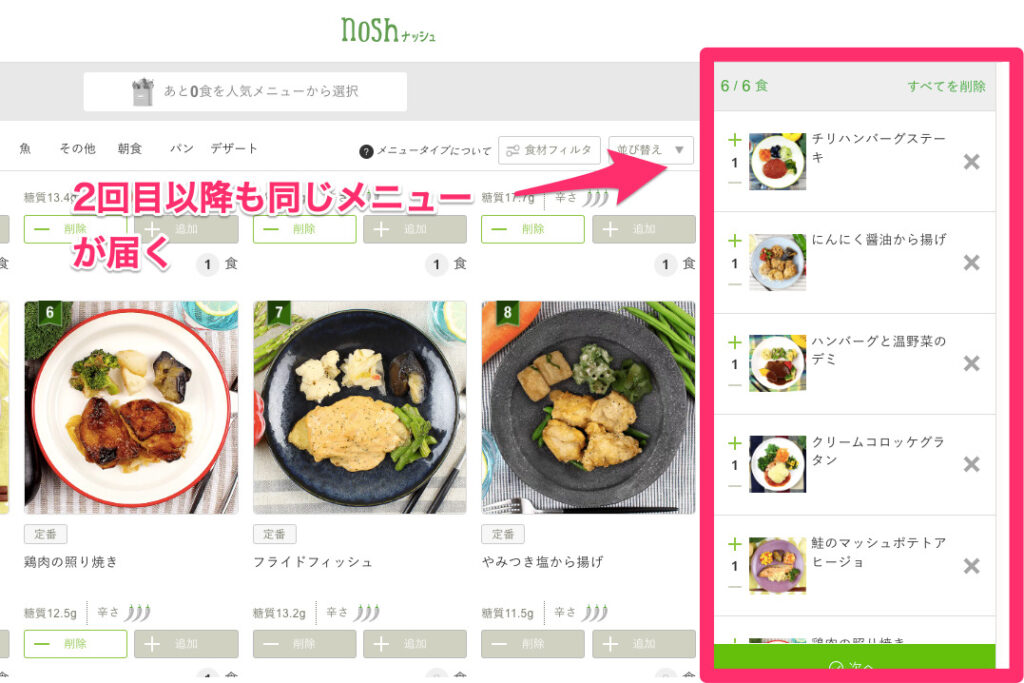Open the やみつき塩から揚げ dish photo
The height and width of the screenshot is (683, 1024).
click(588, 407)
